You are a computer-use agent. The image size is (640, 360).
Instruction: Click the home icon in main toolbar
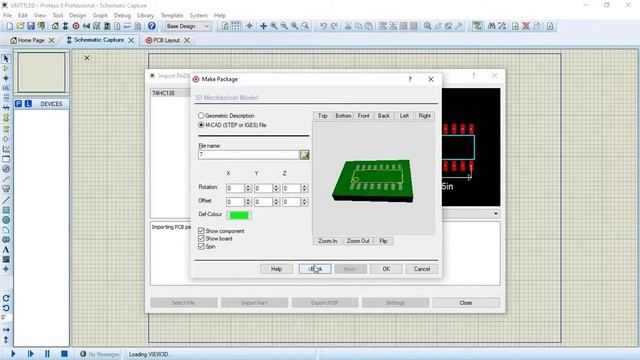click(x=55, y=26)
